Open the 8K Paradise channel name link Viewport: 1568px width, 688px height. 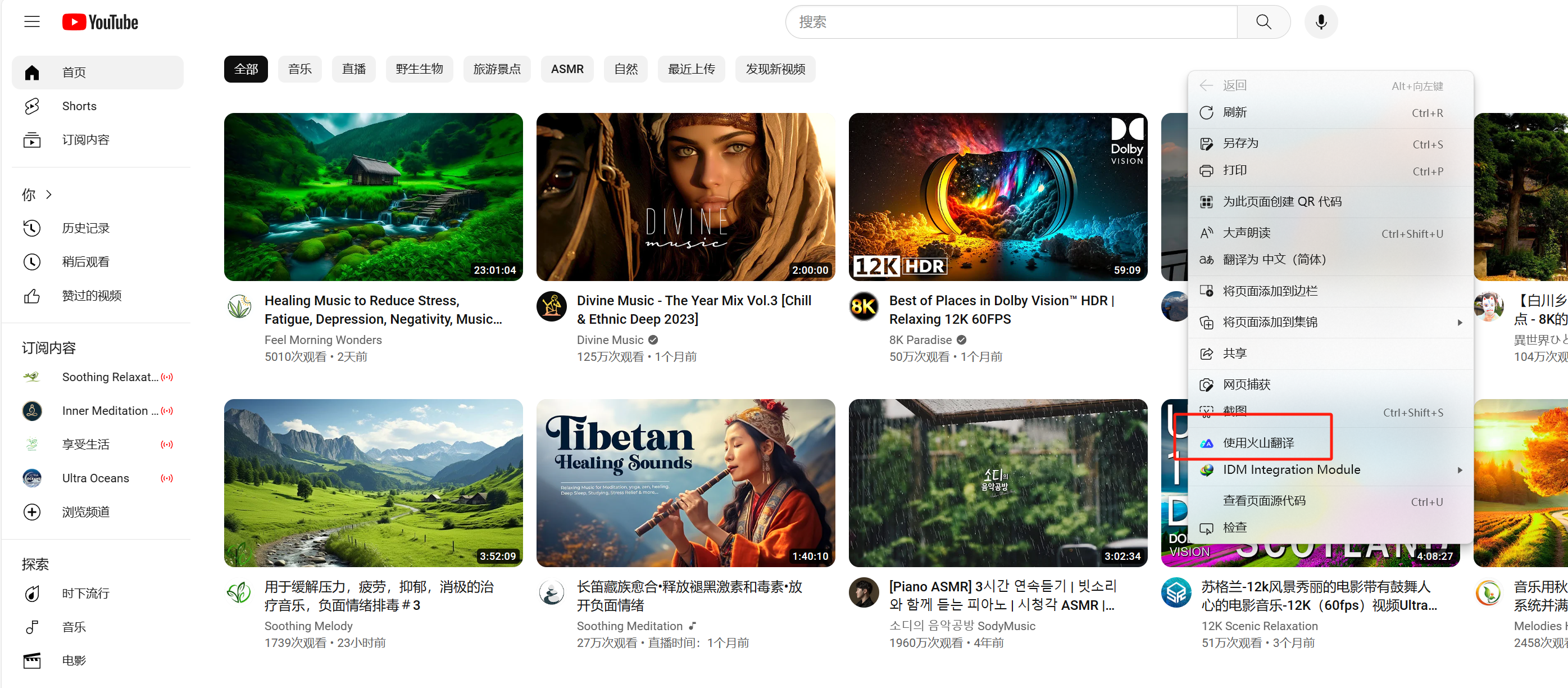tap(920, 340)
